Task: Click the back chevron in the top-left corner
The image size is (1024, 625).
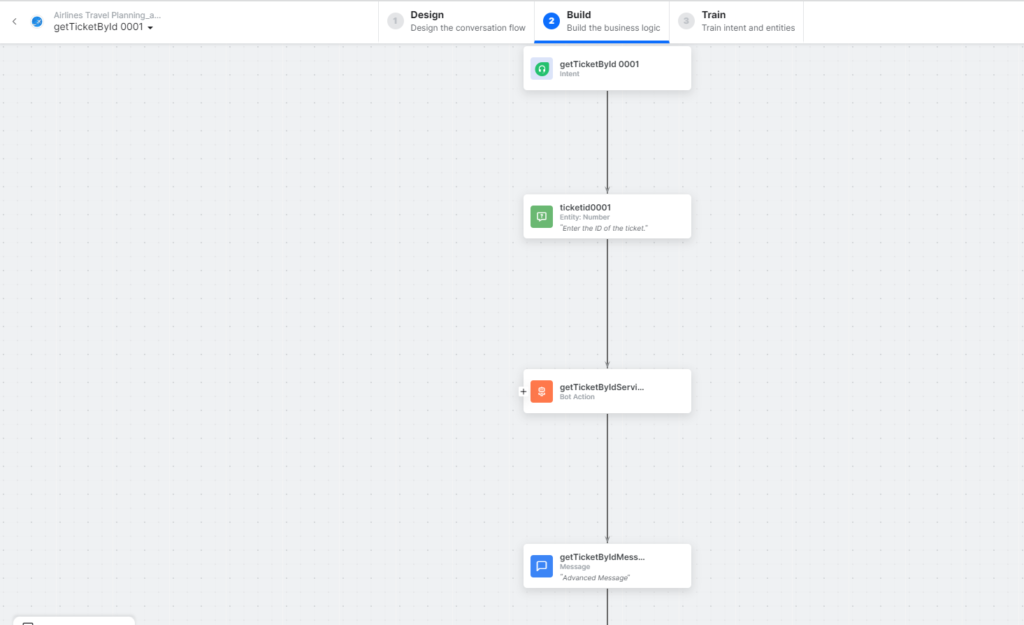Action: [13, 19]
